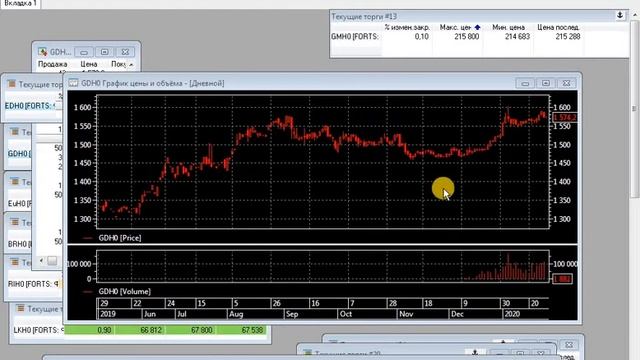
Task: Select the '% измен.закр.' column header
Action: point(407,27)
